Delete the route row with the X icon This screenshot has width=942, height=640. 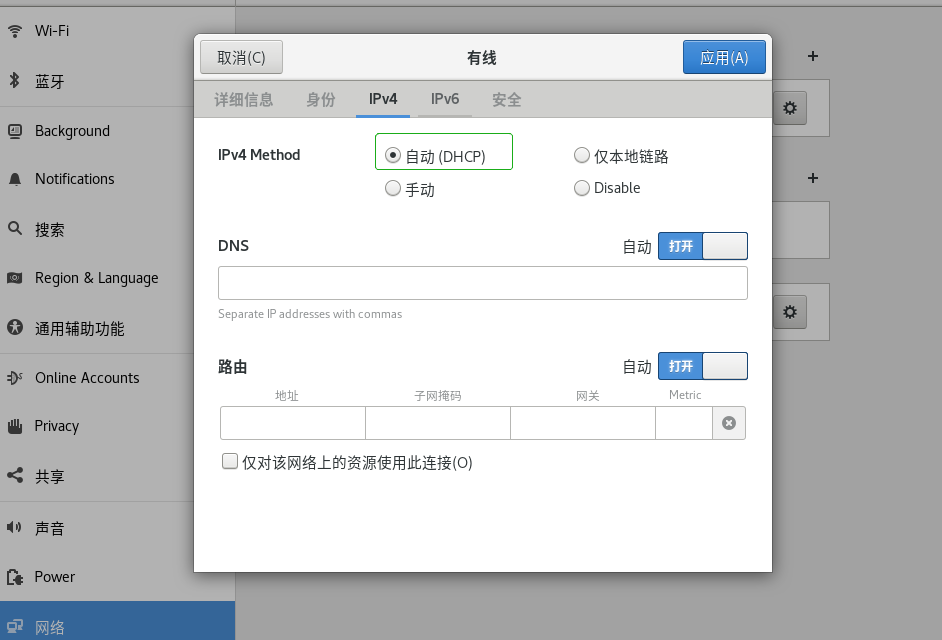click(729, 423)
